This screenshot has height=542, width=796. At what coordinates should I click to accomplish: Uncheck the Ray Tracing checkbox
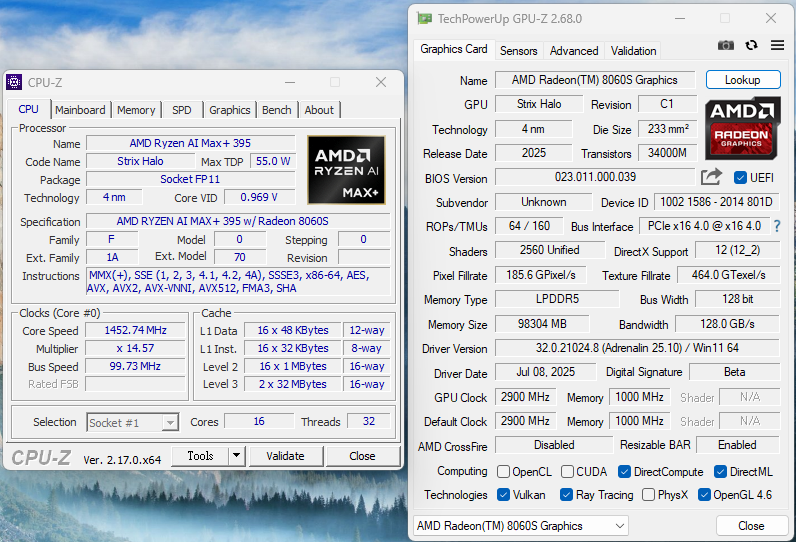567,495
